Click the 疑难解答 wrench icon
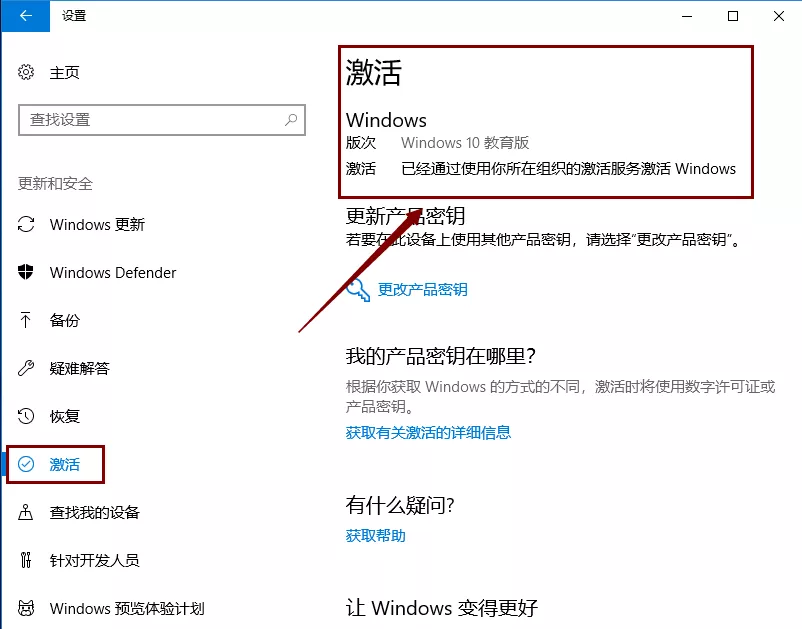Screen dimensions: 802x629 (26, 368)
